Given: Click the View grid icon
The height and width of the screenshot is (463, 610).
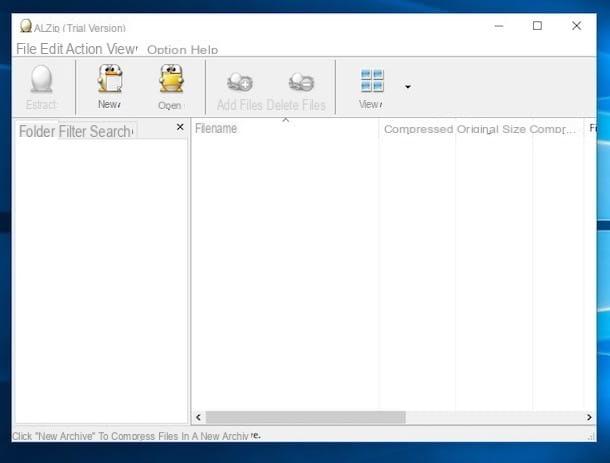Looking at the screenshot, I should coord(372,81).
